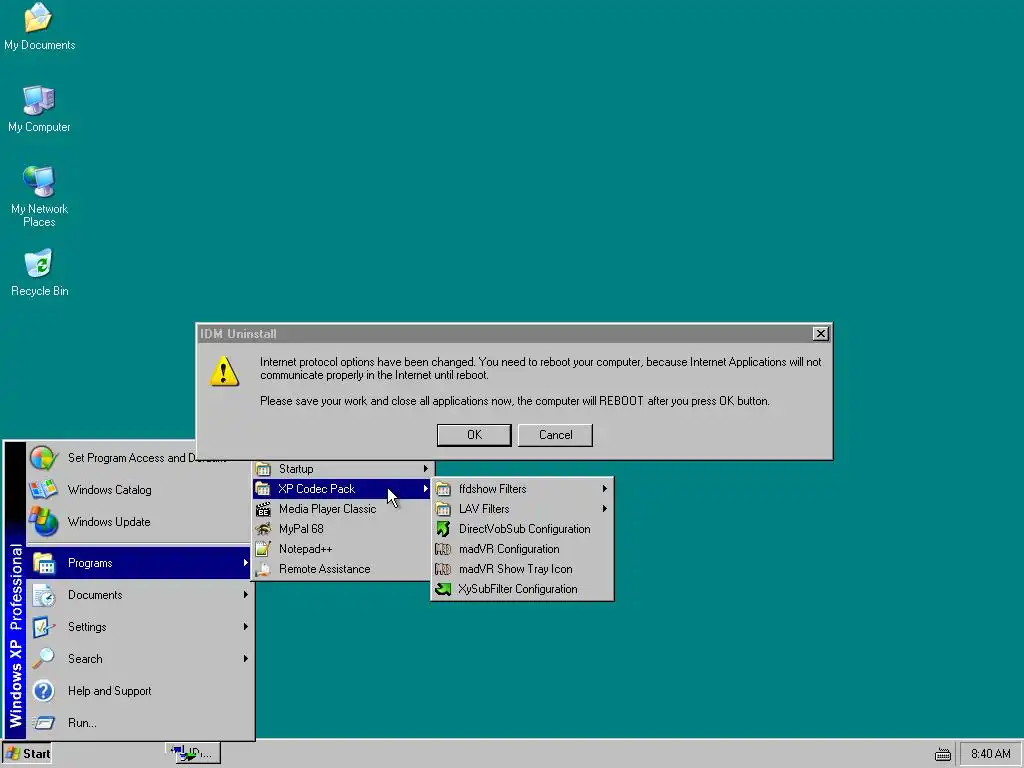The width and height of the screenshot is (1024, 768).
Task: Click the Remote Assistance icon
Action: pyautogui.click(x=263, y=569)
